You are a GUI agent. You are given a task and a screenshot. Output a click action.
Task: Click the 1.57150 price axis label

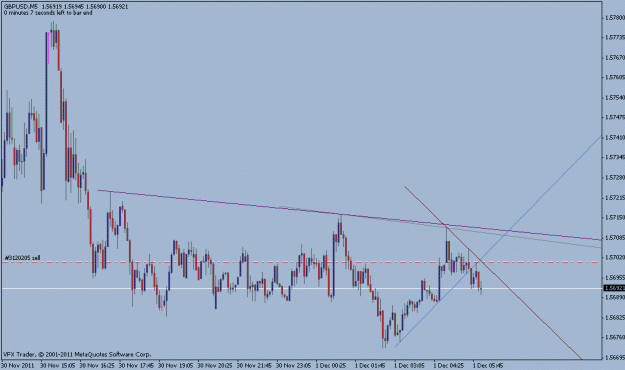615,218
